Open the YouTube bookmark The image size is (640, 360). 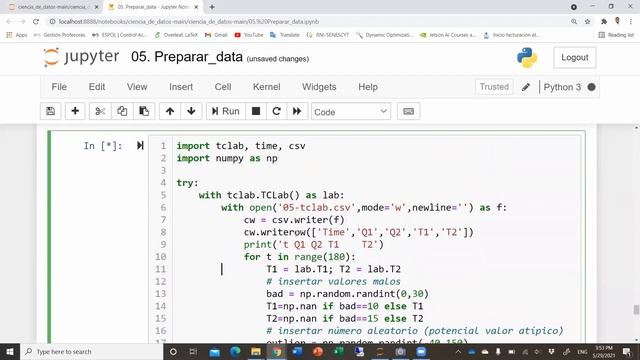click(249, 35)
